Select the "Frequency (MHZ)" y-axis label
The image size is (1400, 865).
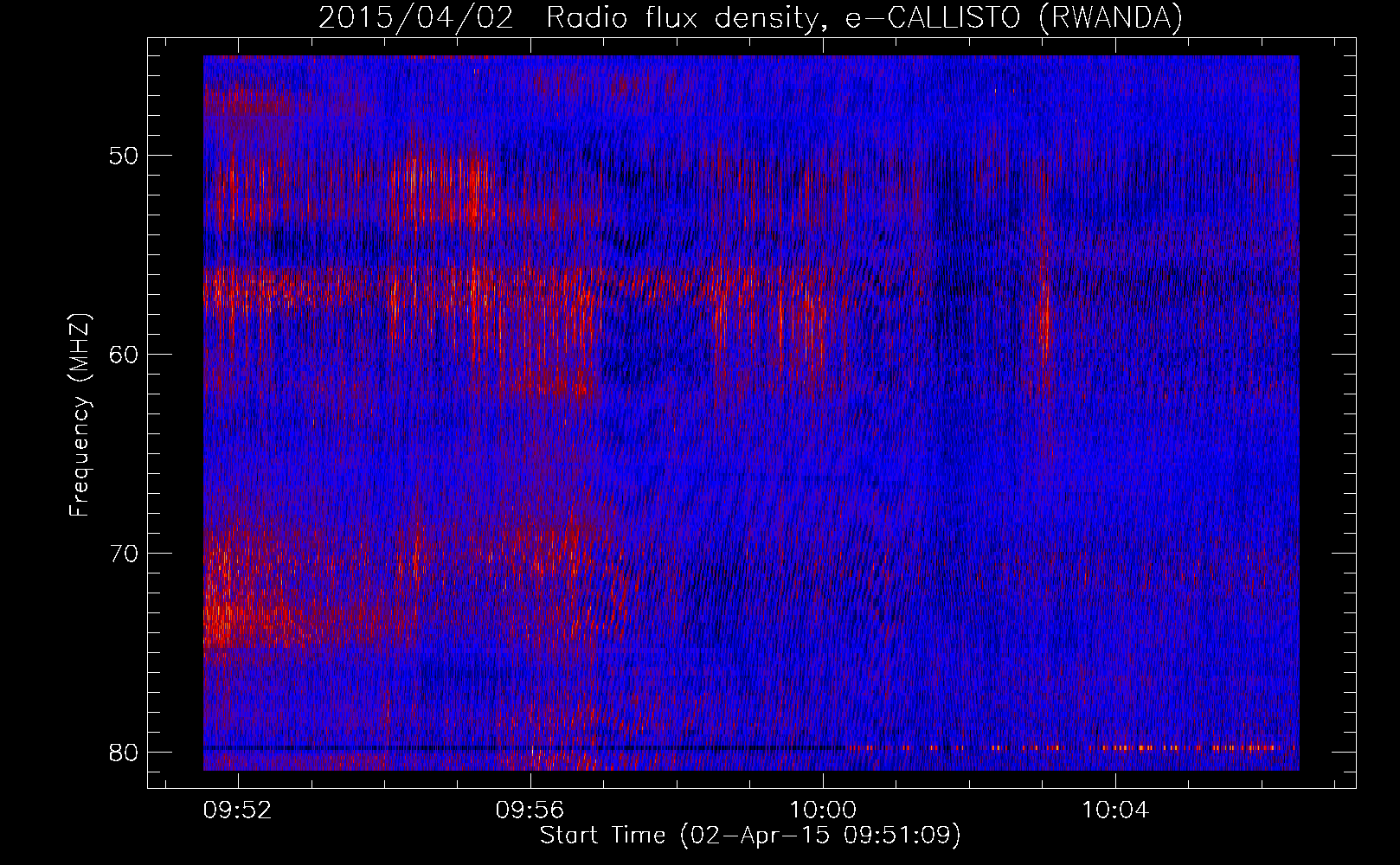coord(79,415)
